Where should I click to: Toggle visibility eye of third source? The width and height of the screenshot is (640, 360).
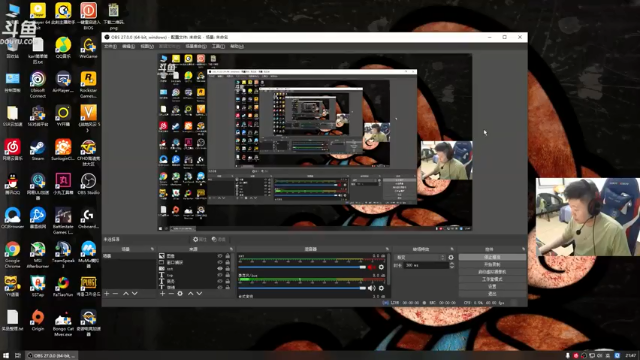[x=220, y=269]
